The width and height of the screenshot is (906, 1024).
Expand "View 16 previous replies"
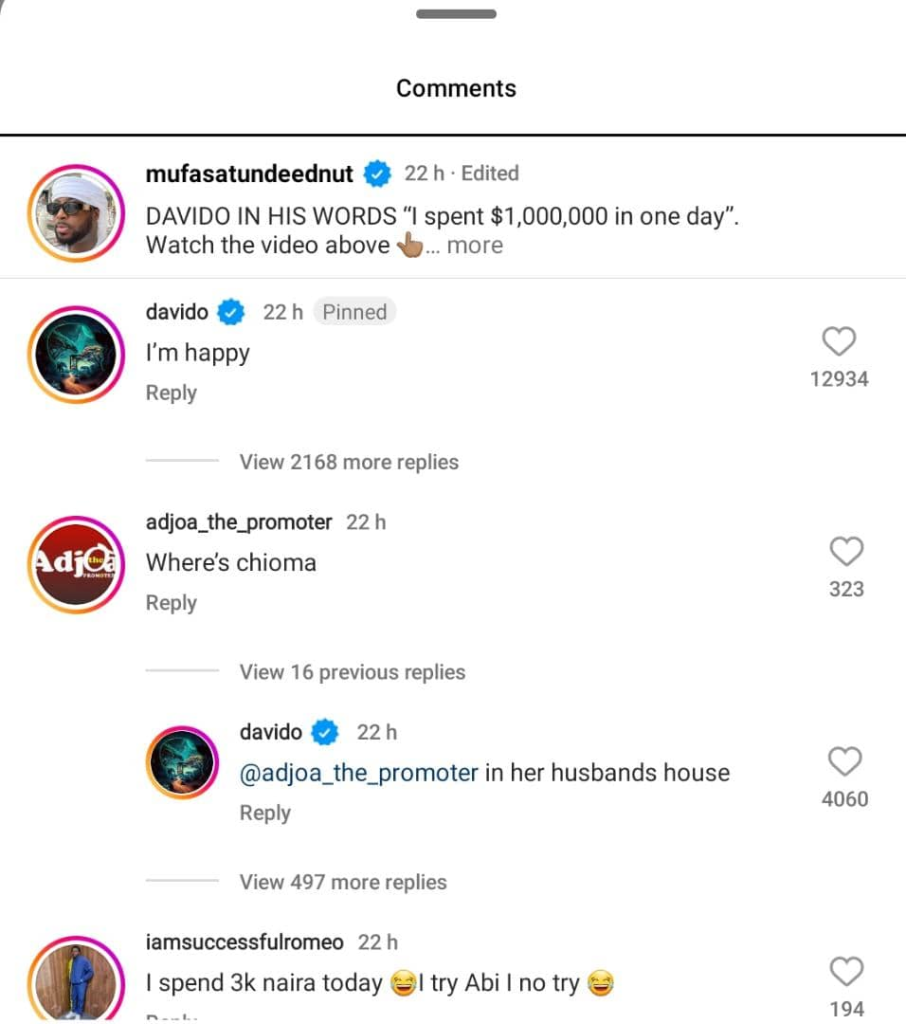pyautogui.click(x=352, y=672)
